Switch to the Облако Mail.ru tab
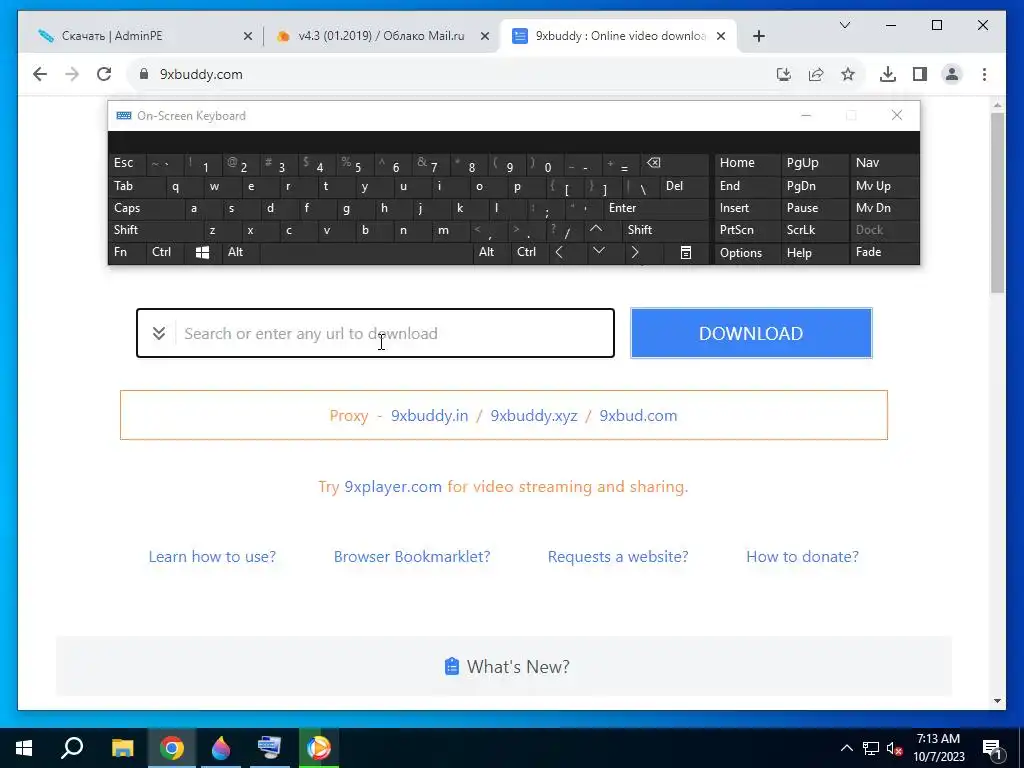This screenshot has width=1024, height=768. [x=381, y=36]
